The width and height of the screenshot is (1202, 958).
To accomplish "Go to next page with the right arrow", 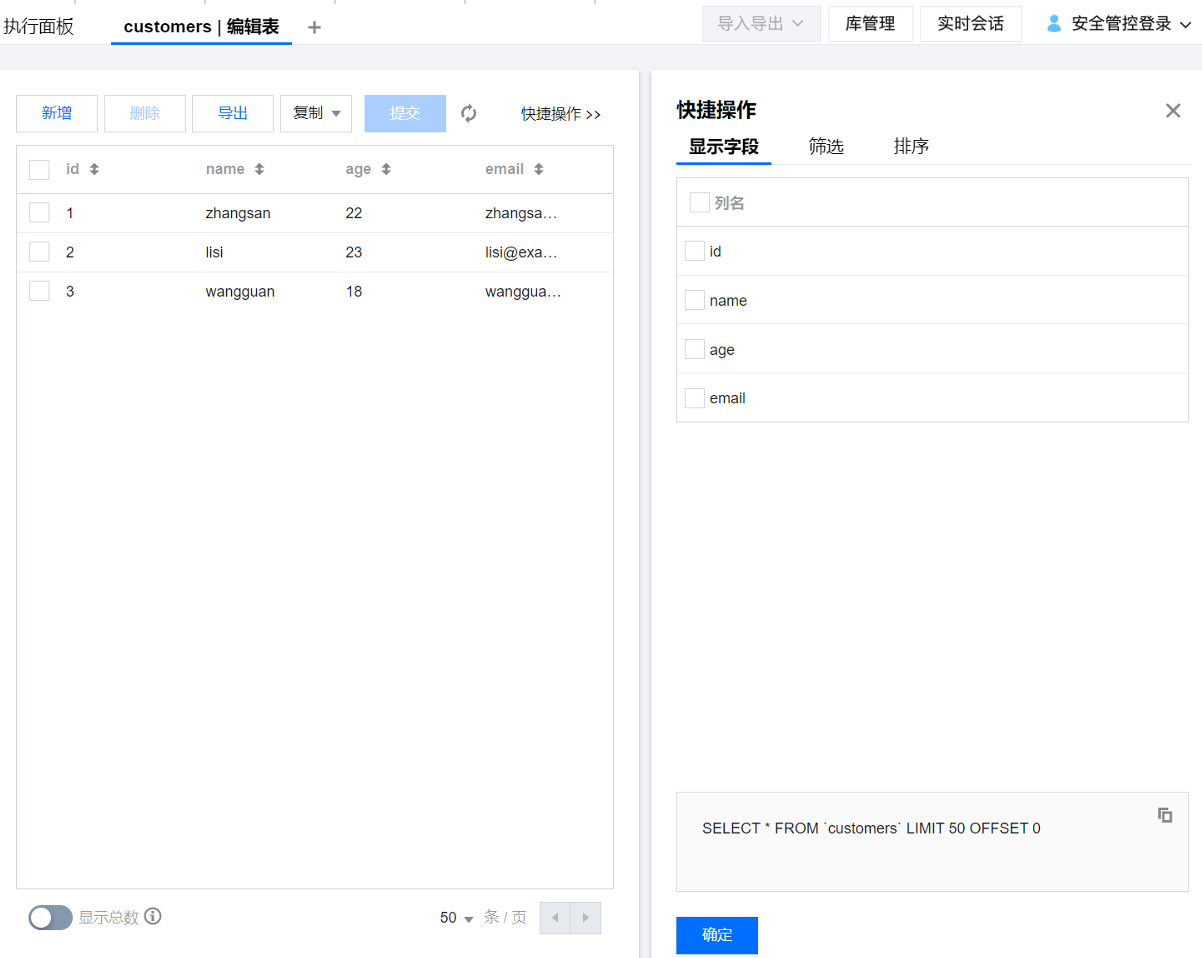I will [x=586, y=918].
